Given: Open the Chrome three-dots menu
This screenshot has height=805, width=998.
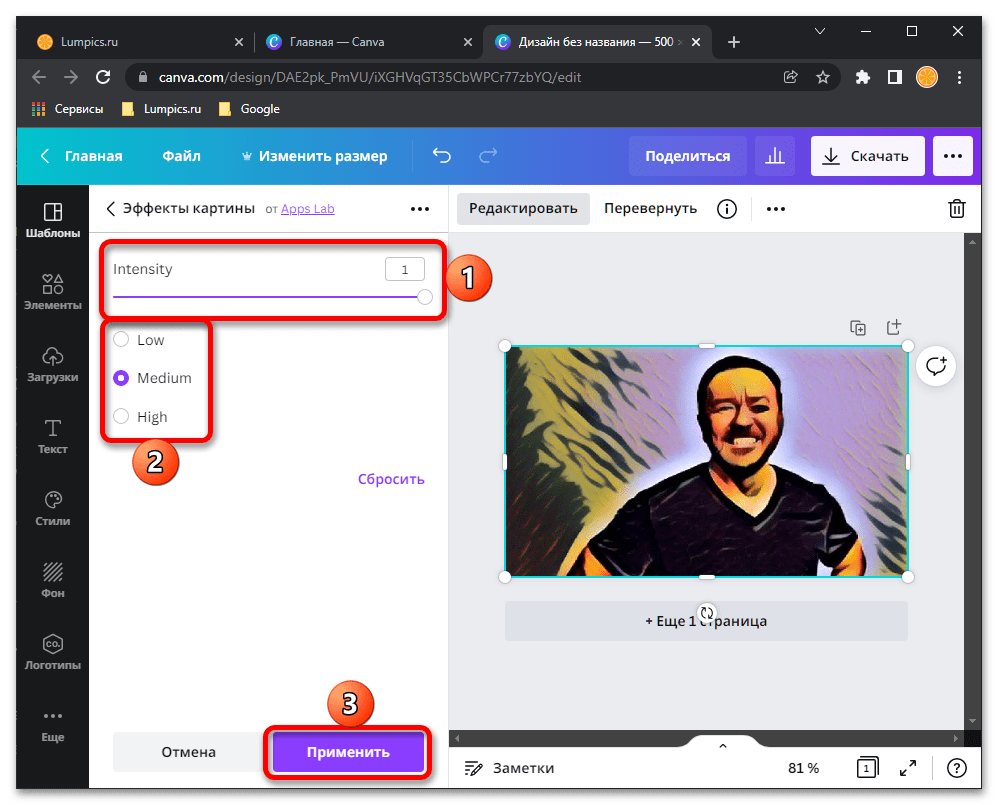Looking at the screenshot, I should pyautogui.click(x=959, y=78).
